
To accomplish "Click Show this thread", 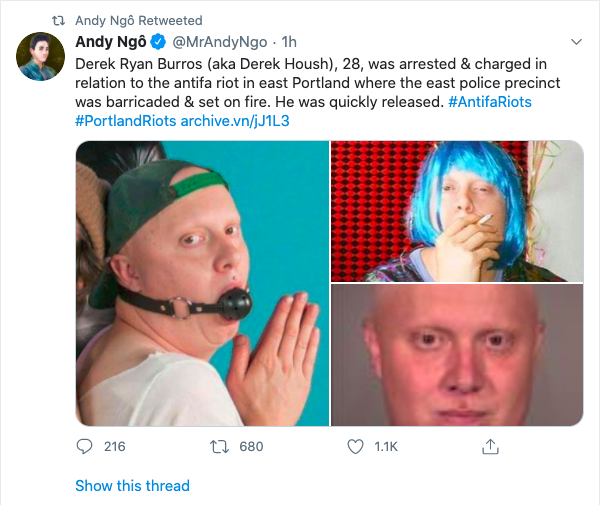I will tap(132, 485).
